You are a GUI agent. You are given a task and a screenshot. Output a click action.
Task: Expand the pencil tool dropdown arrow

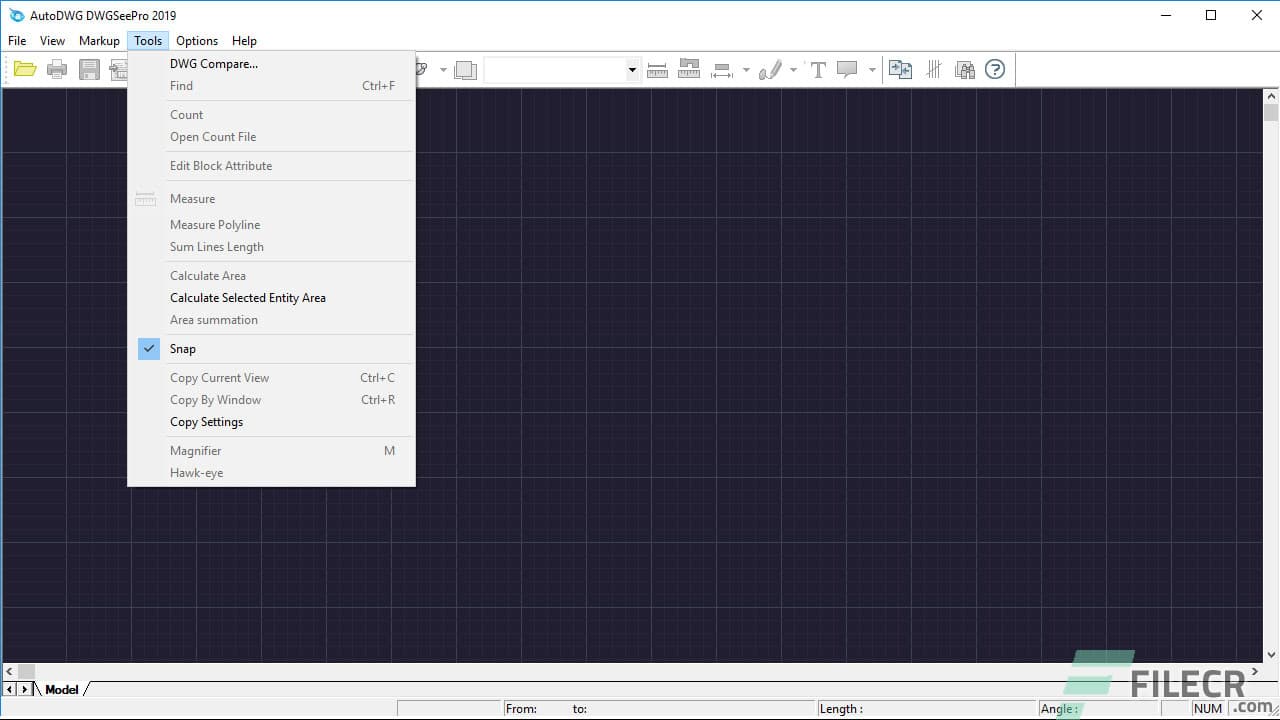[793, 69]
